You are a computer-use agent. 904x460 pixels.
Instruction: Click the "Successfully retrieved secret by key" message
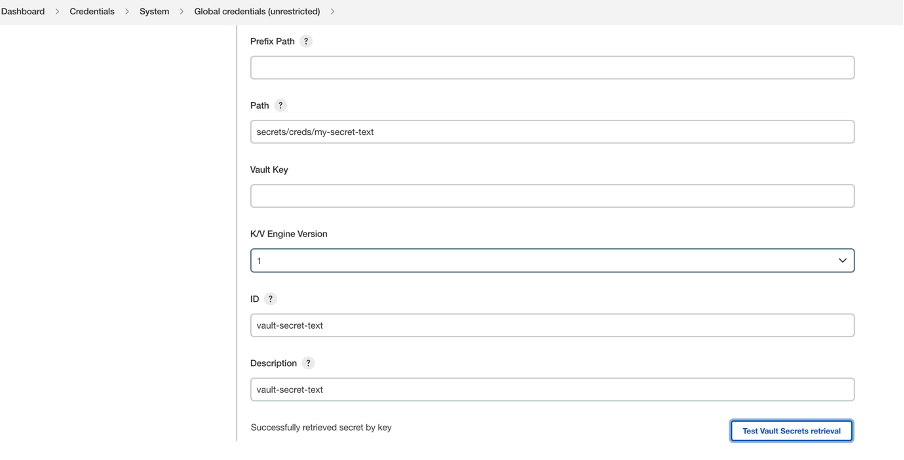coord(321,428)
